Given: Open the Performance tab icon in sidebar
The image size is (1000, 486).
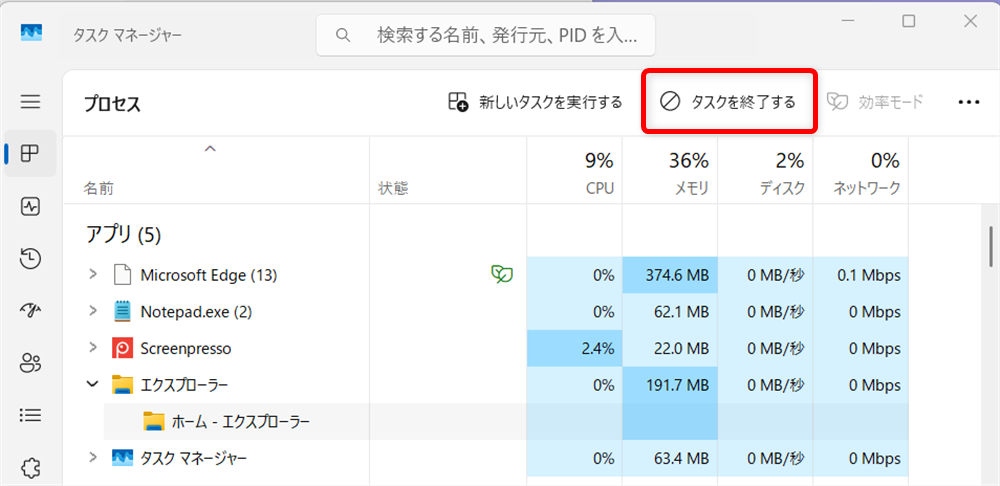Looking at the screenshot, I should tap(31, 206).
